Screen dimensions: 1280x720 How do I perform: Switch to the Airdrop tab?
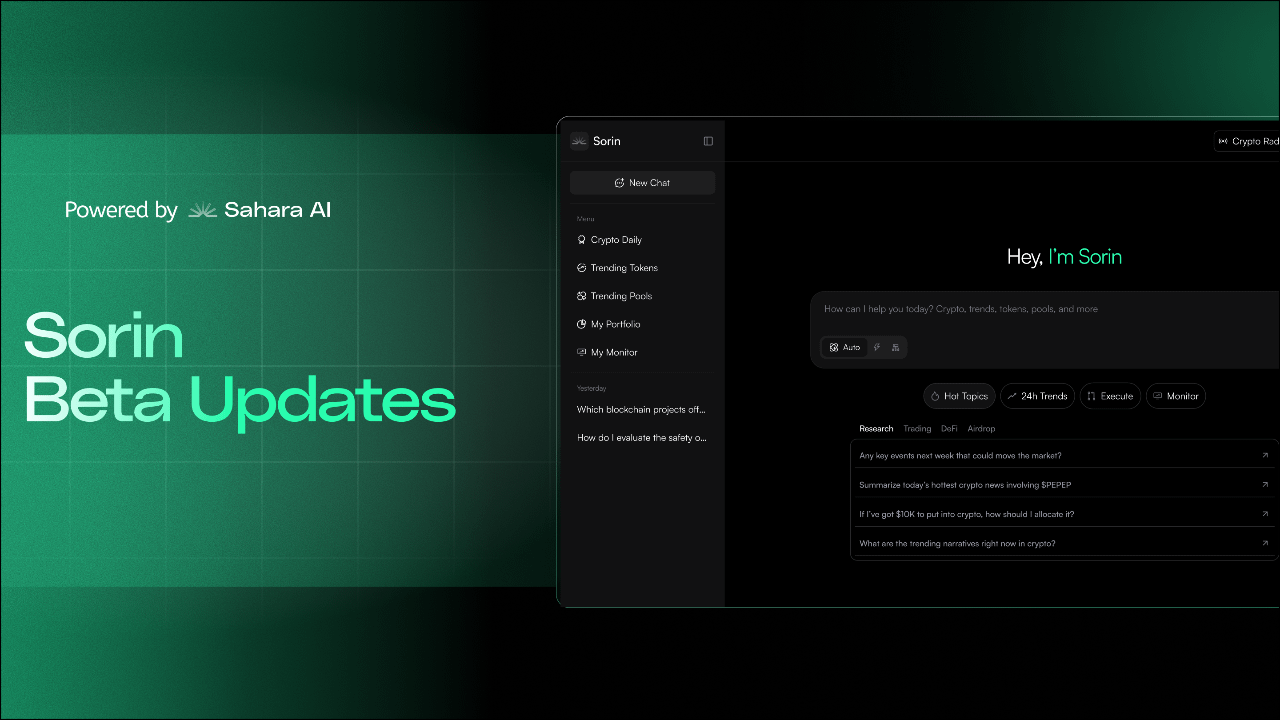981,428
